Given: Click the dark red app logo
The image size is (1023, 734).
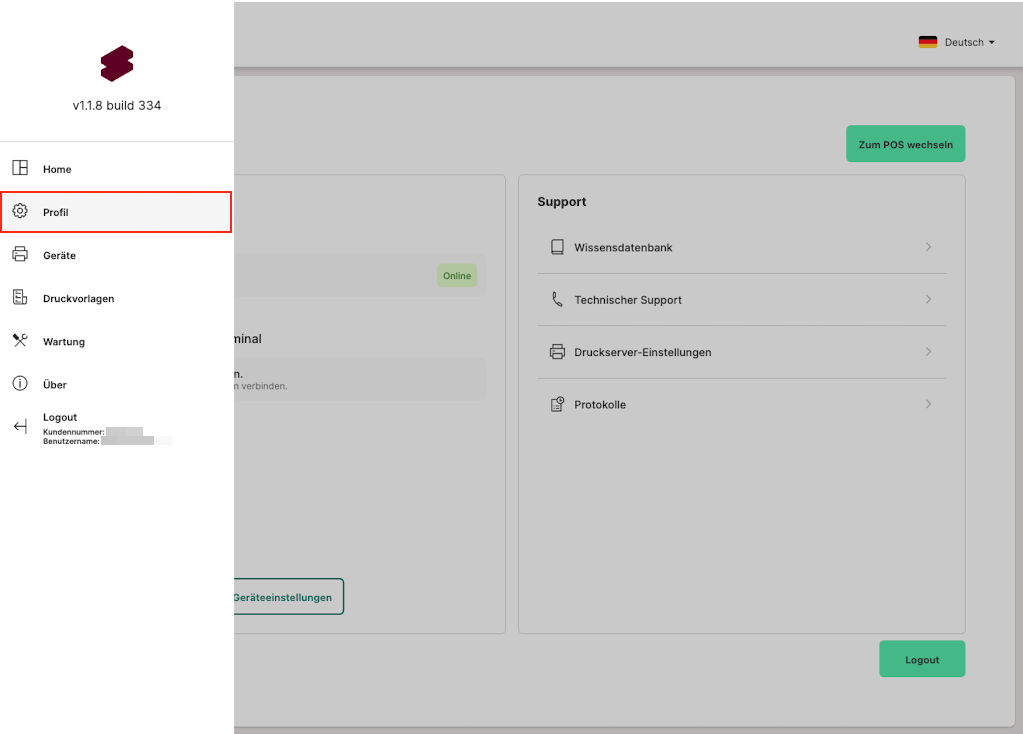Looking at the screenshot, I should [x=117, y=64].
